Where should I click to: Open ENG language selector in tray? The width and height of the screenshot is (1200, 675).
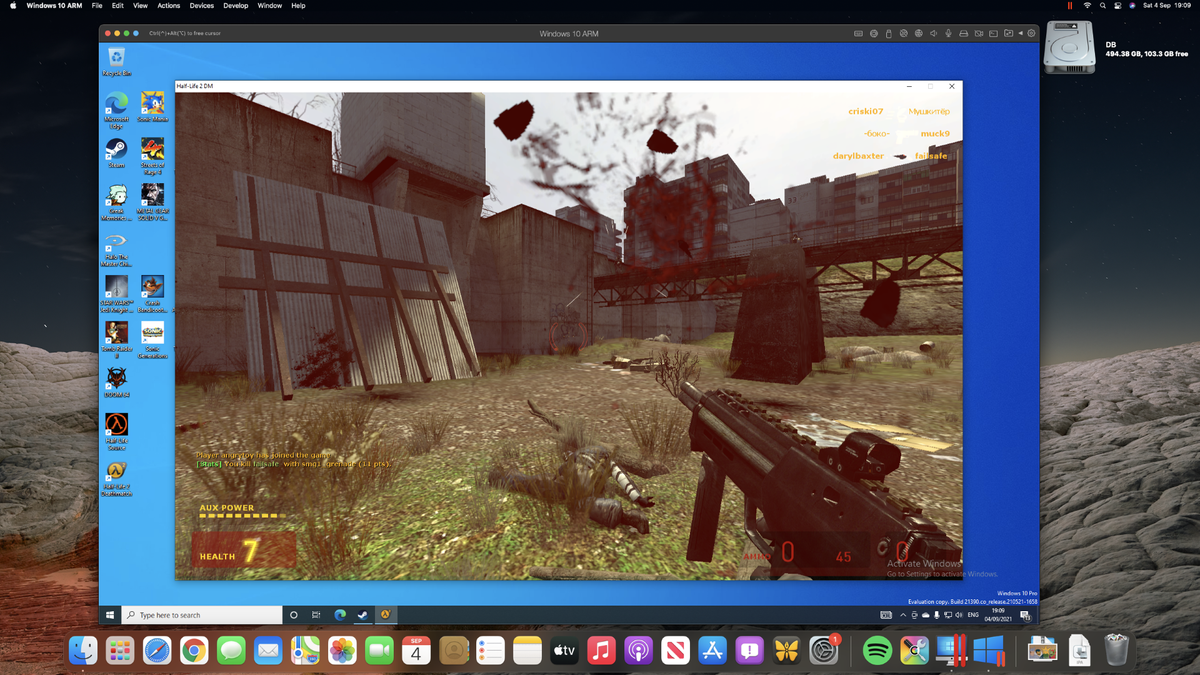[x=974, y=615]
